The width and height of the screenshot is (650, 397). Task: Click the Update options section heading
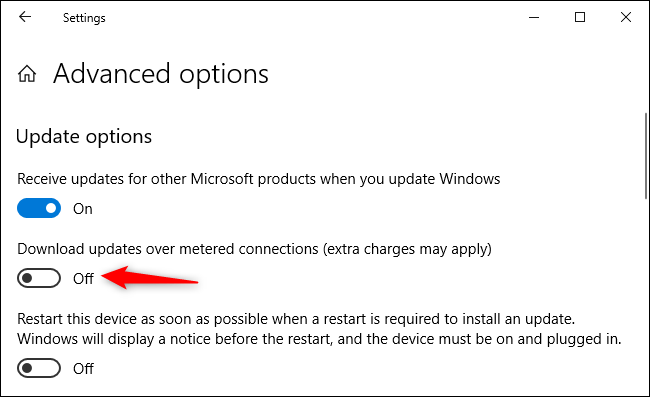[x=84, y=137]
